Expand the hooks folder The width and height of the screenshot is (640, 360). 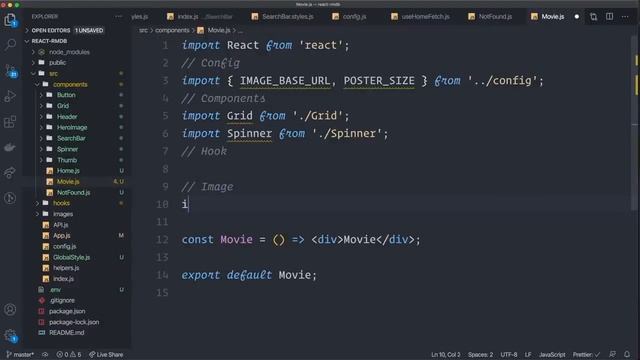point(61,203)
